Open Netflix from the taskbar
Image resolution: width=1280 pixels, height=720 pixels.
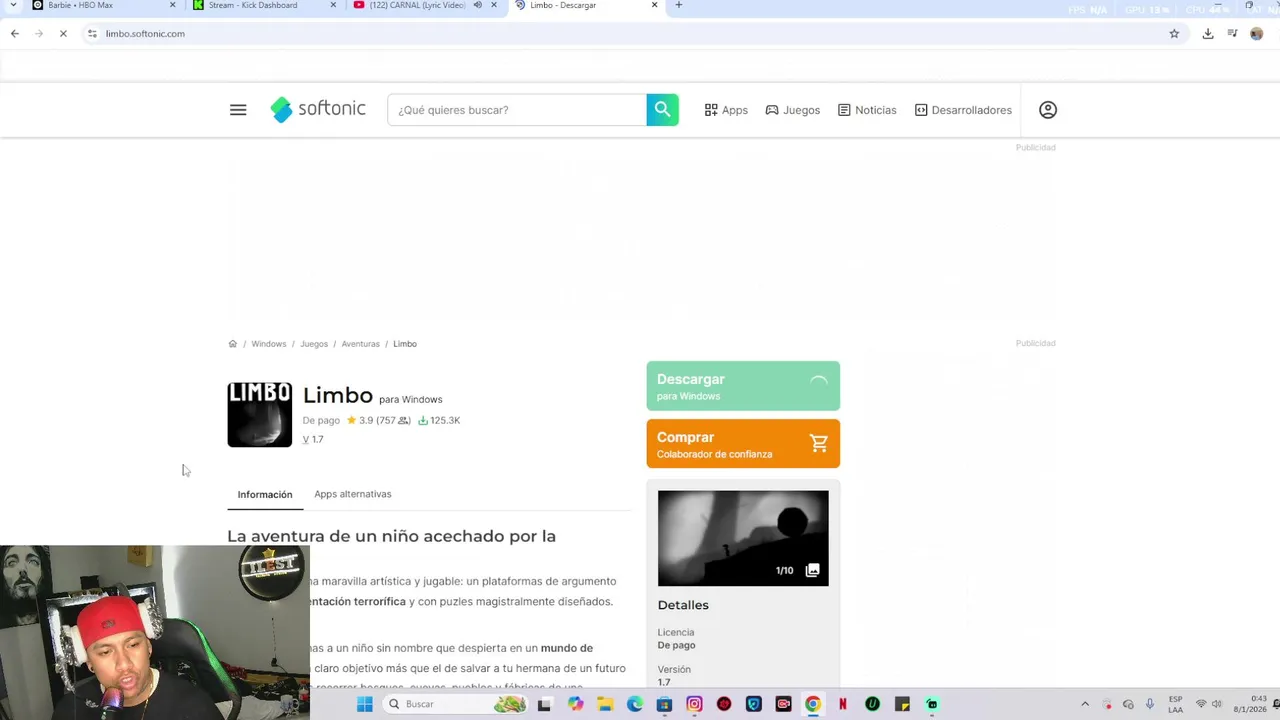843,704
